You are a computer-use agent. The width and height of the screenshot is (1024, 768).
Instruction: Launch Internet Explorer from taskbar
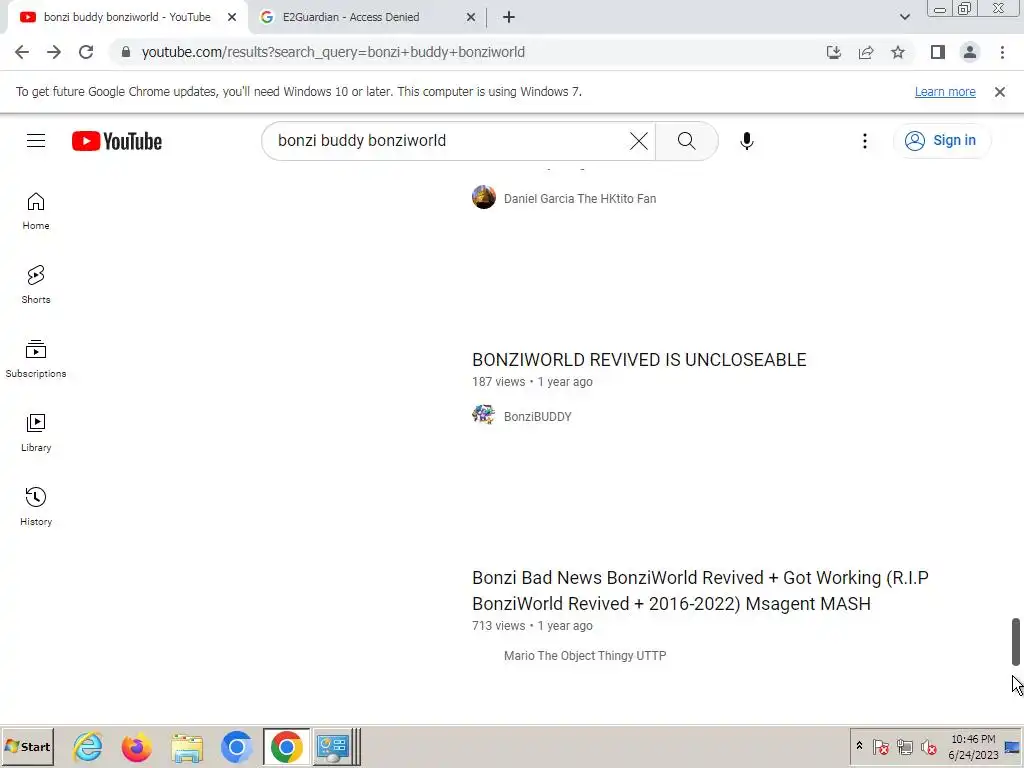click(x=88, y=746)
